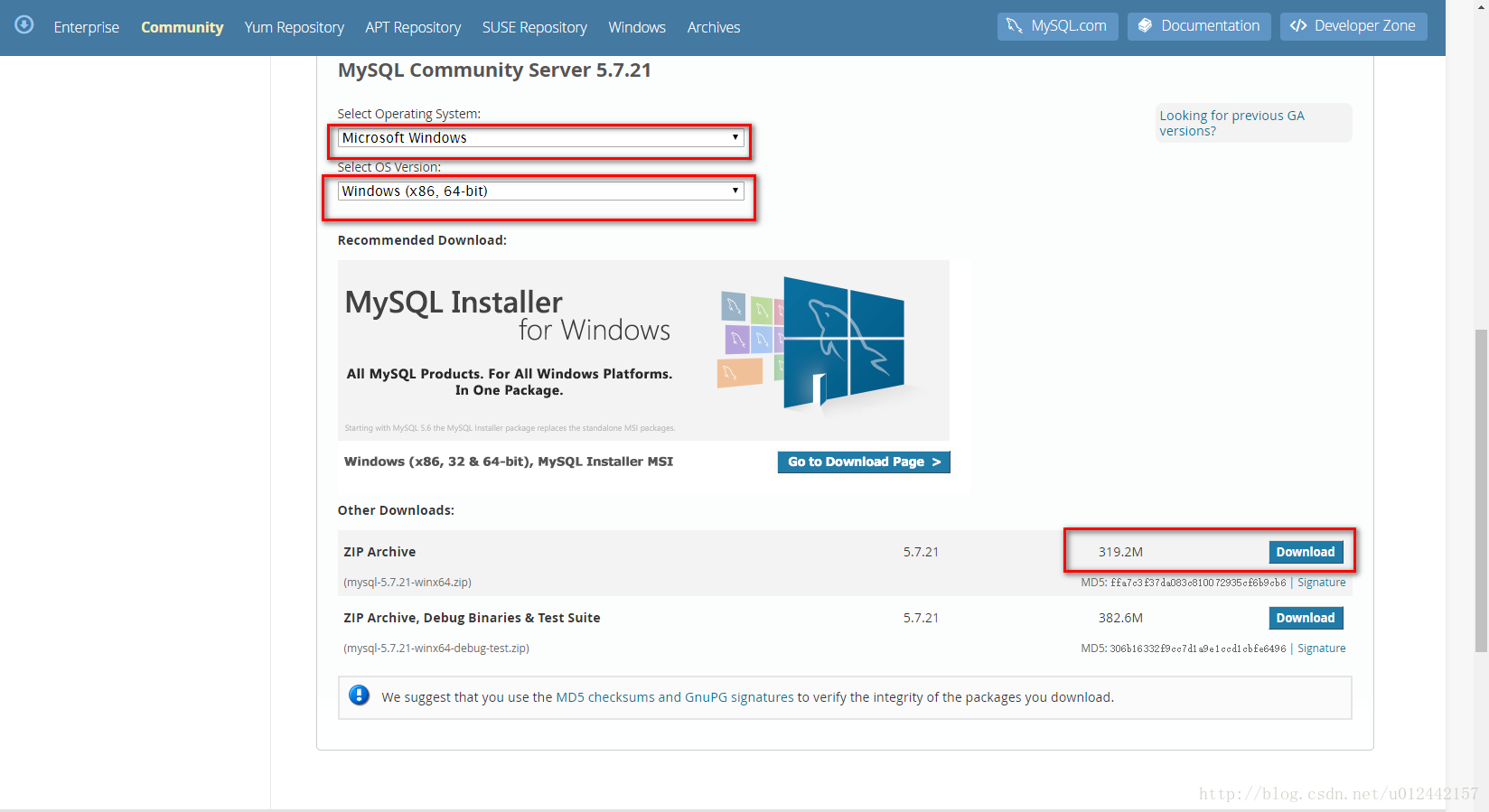The height and width of the screenshot is (812, 1489).
Task: Click the book icon beside Documentation
Action: point(1145,26)
